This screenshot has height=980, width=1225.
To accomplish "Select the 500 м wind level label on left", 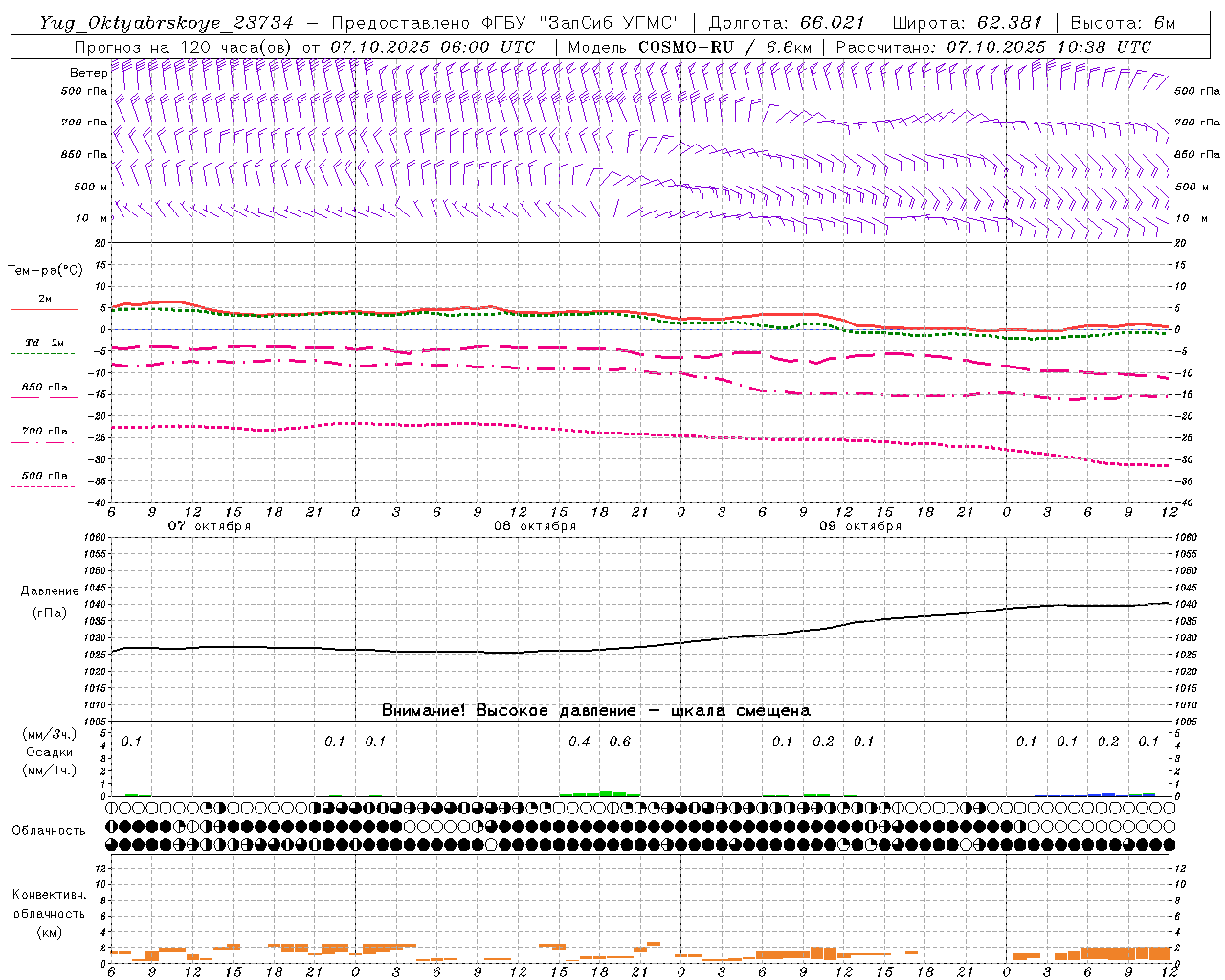I will pyautogui.click(x=90, y=187).
